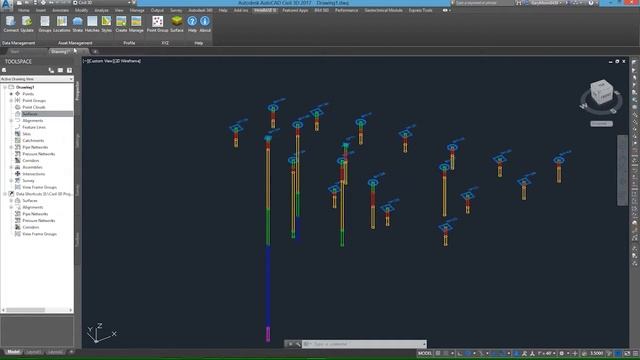This screenshot has width=640, height=360.
Task: Open the Home ribbon tab
Action: point(23,10)
